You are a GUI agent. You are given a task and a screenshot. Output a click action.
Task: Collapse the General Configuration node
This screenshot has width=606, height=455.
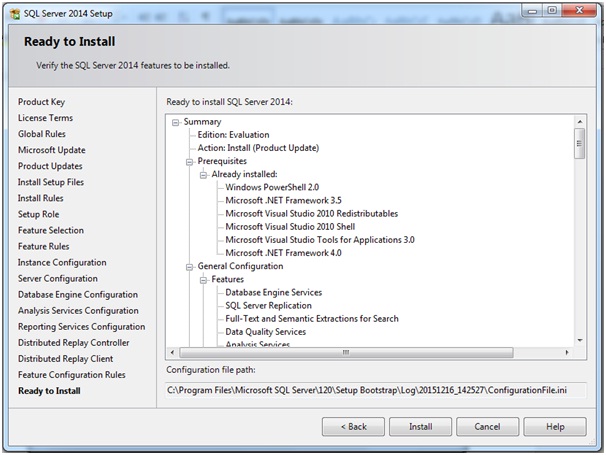coord(189,267)
